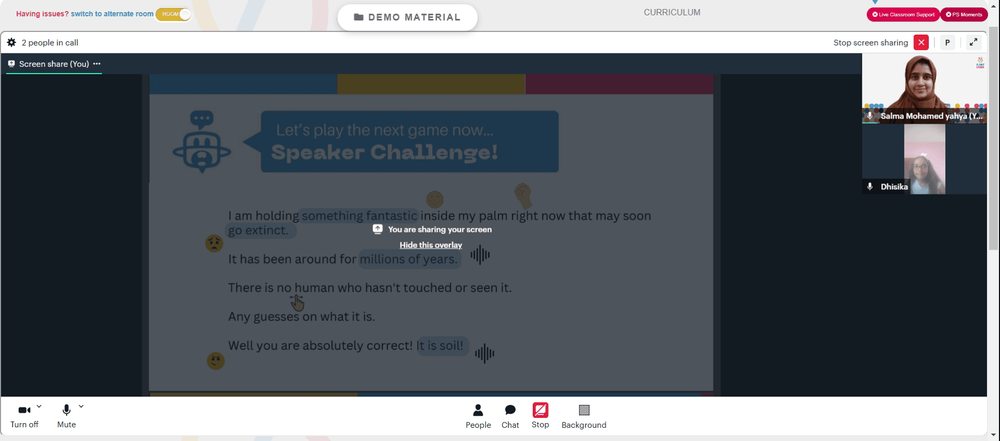Image resolution: width=1000 pixels, height=441 pixels.
Task: Open the screen share three-dots menu
Action: coord(97,64)
